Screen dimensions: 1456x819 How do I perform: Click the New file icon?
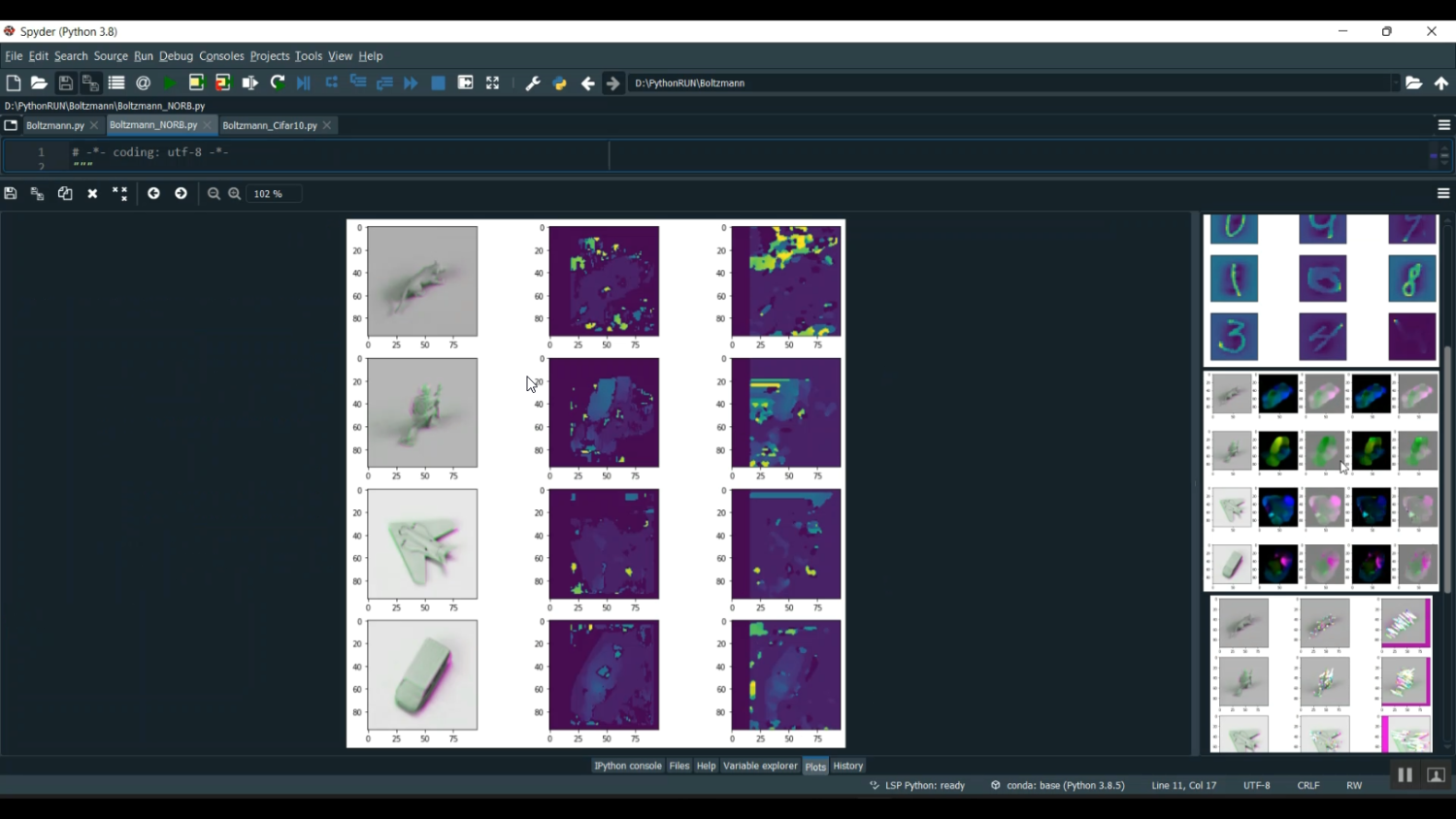click(x=14, y=83)
